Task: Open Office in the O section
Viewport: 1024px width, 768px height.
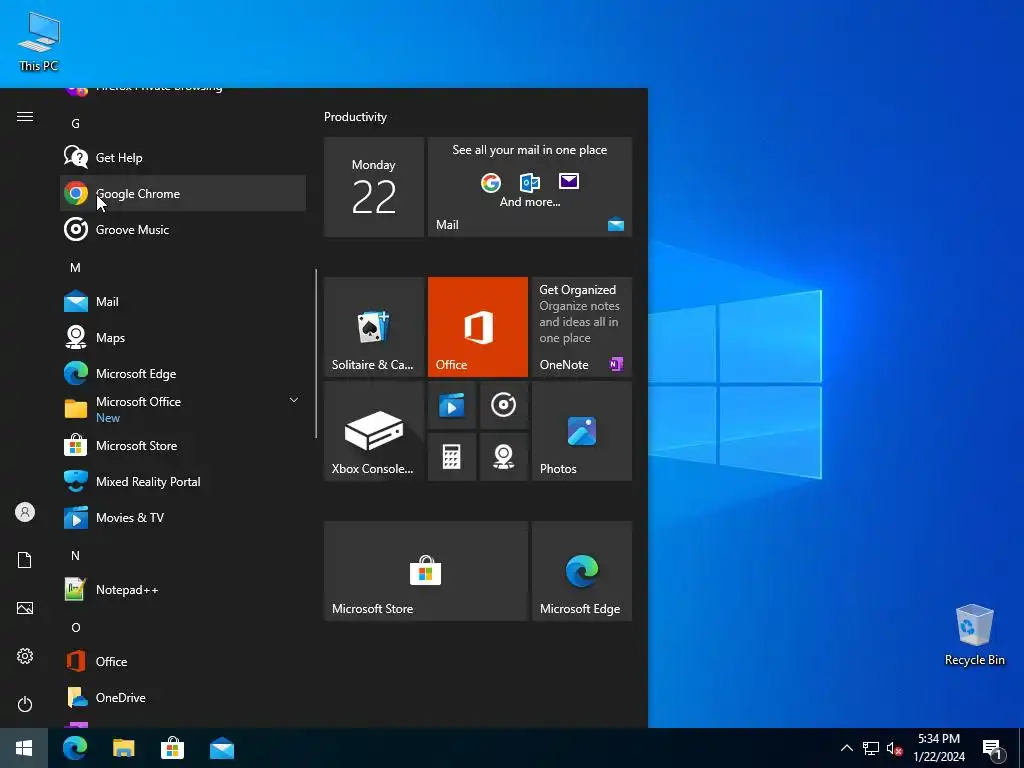Action: click(x=183, y=661)
